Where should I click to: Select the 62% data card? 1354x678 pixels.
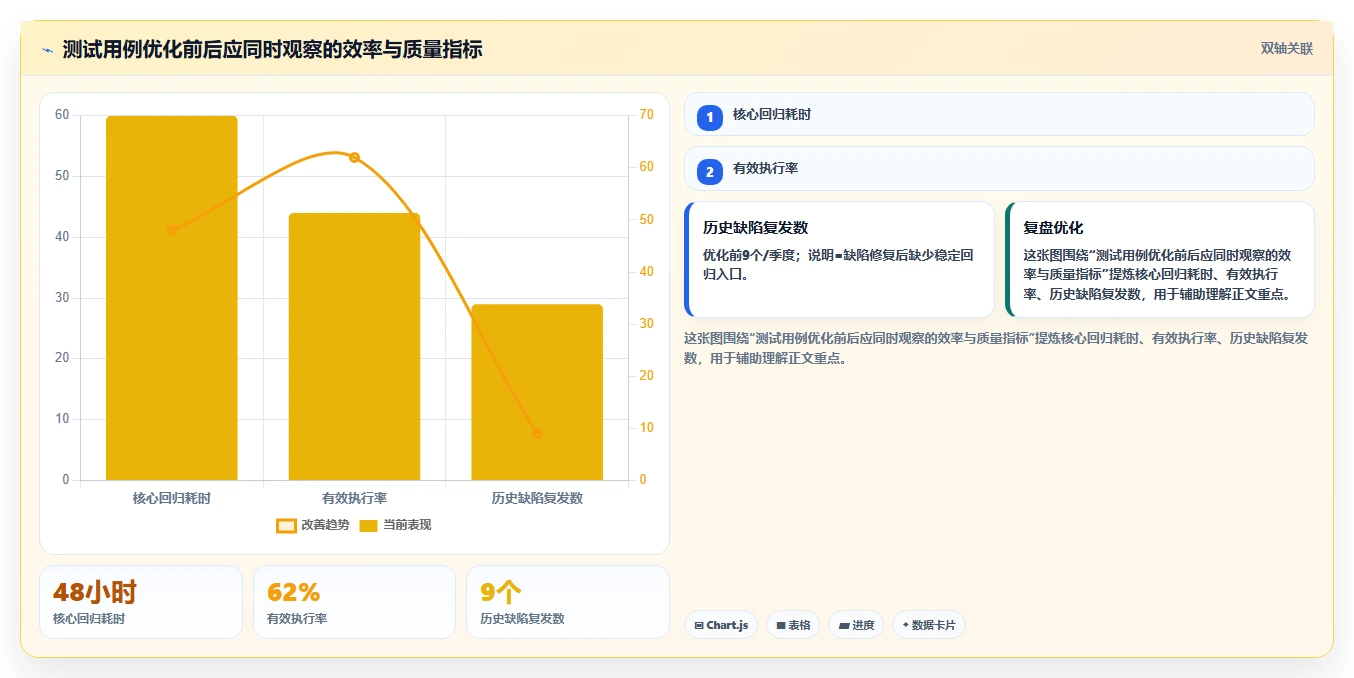click(x=354, y=602)
